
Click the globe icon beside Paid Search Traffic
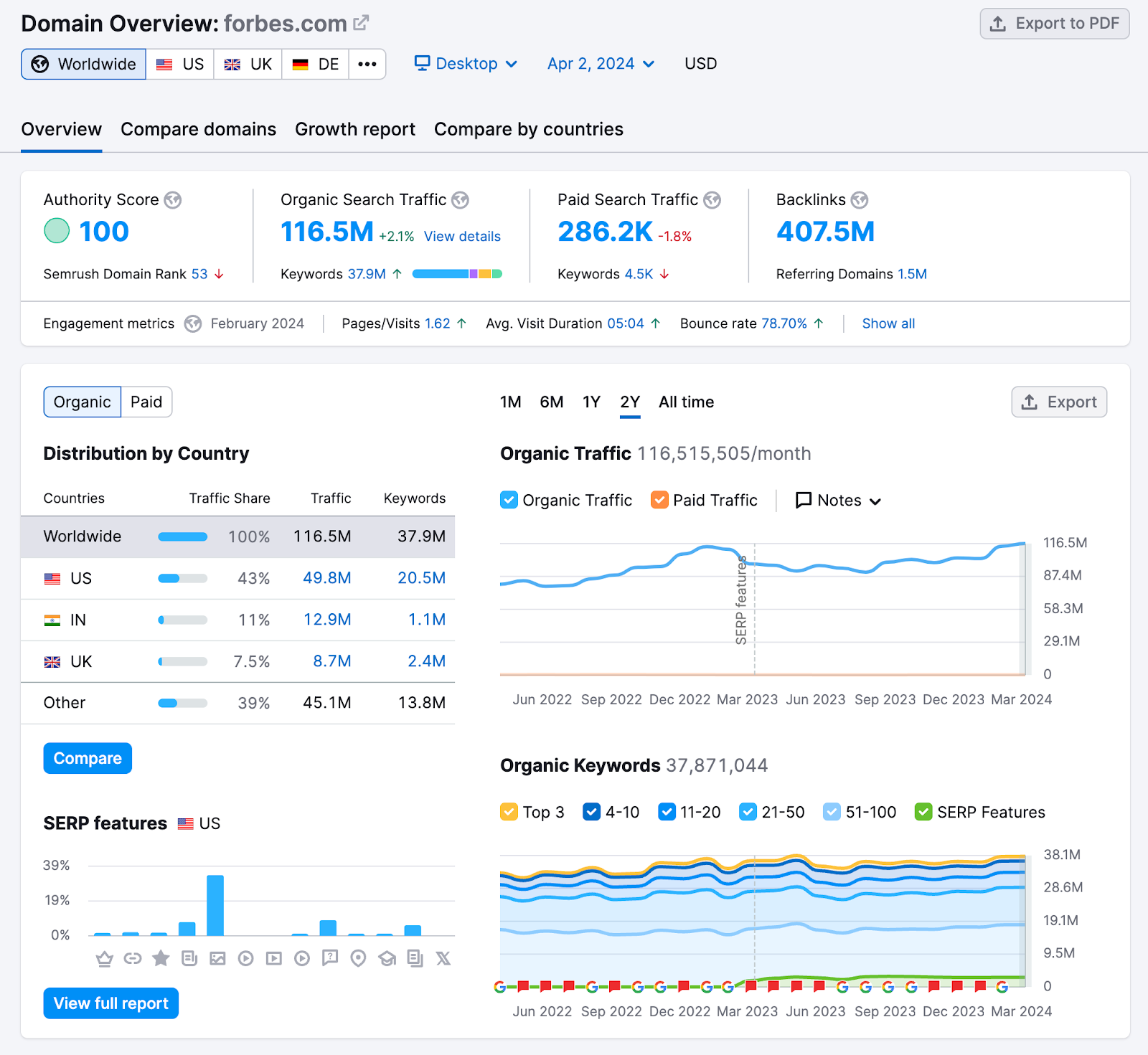(712, 200)
